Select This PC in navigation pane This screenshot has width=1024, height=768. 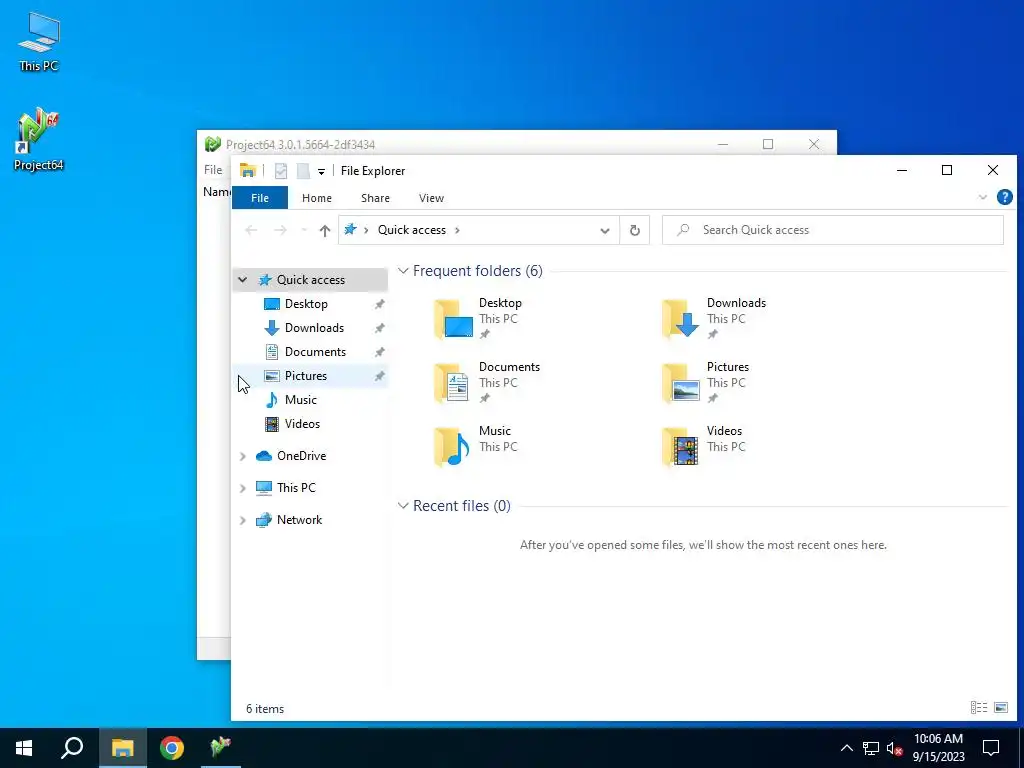click(x=296, y=488)
